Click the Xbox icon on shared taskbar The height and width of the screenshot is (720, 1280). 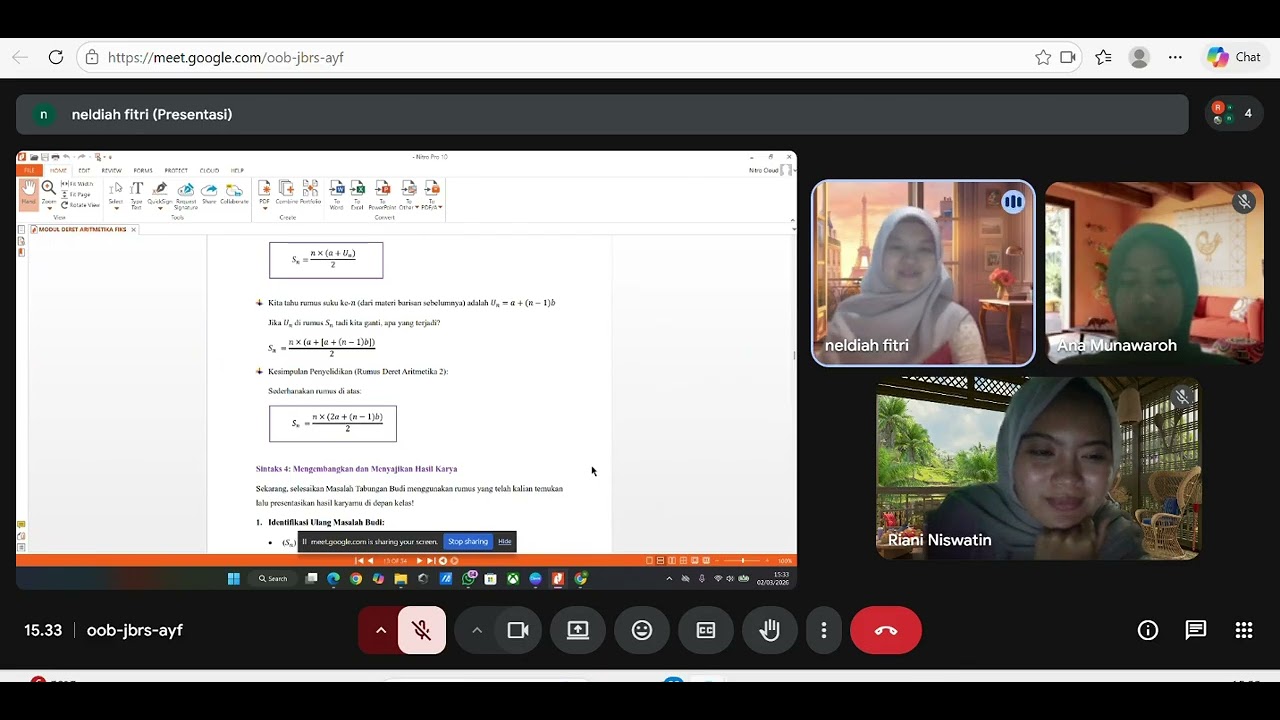pos(513,578)
